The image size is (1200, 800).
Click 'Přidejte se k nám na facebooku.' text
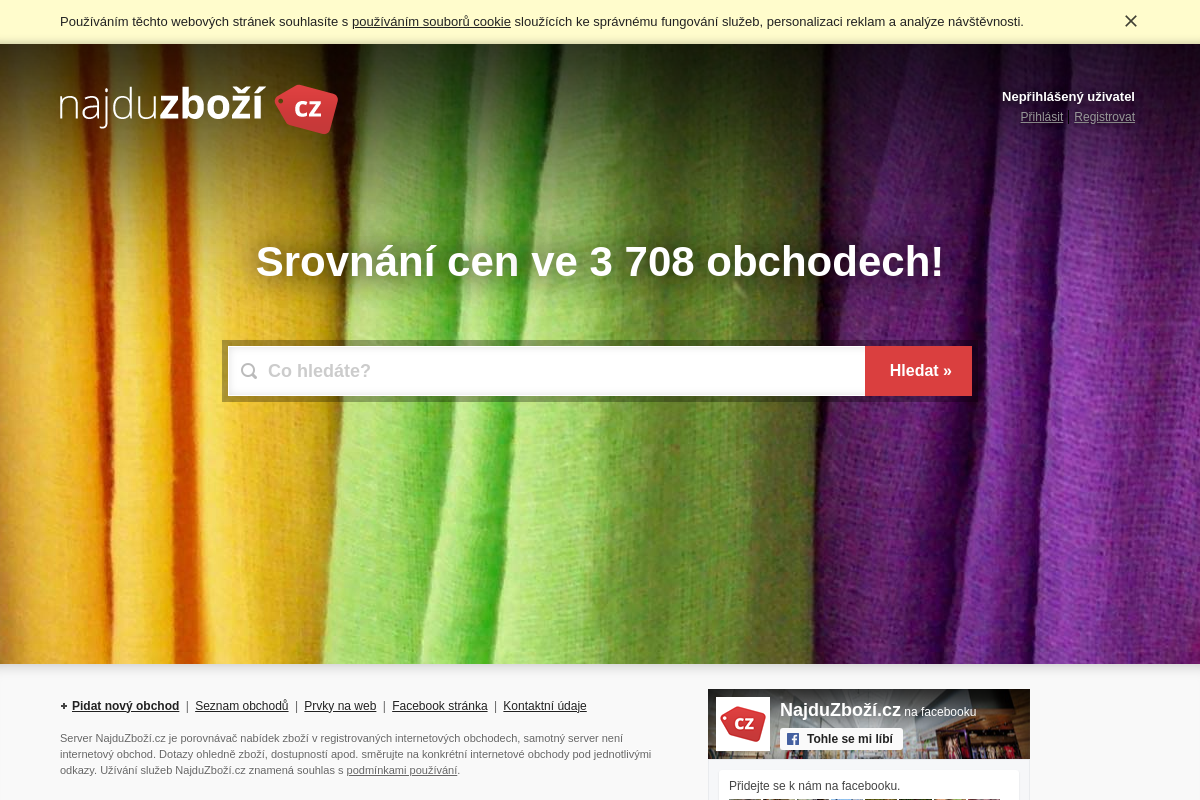(814, 786)
